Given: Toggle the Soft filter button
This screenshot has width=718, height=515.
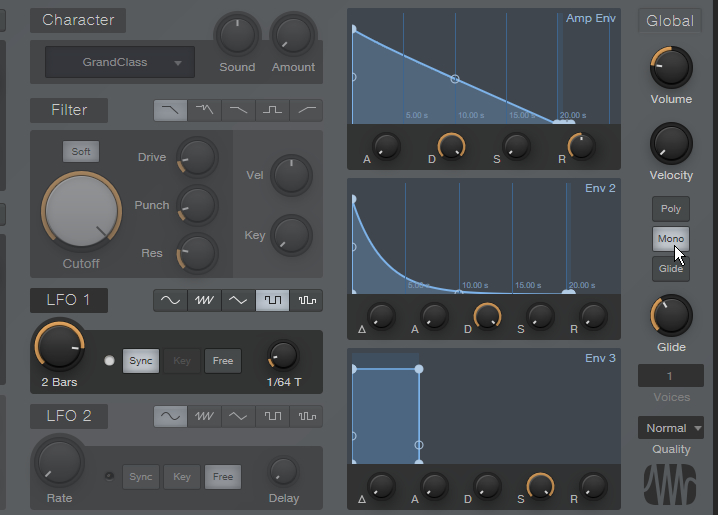Looking at the screenshot, I should (81, 152).
